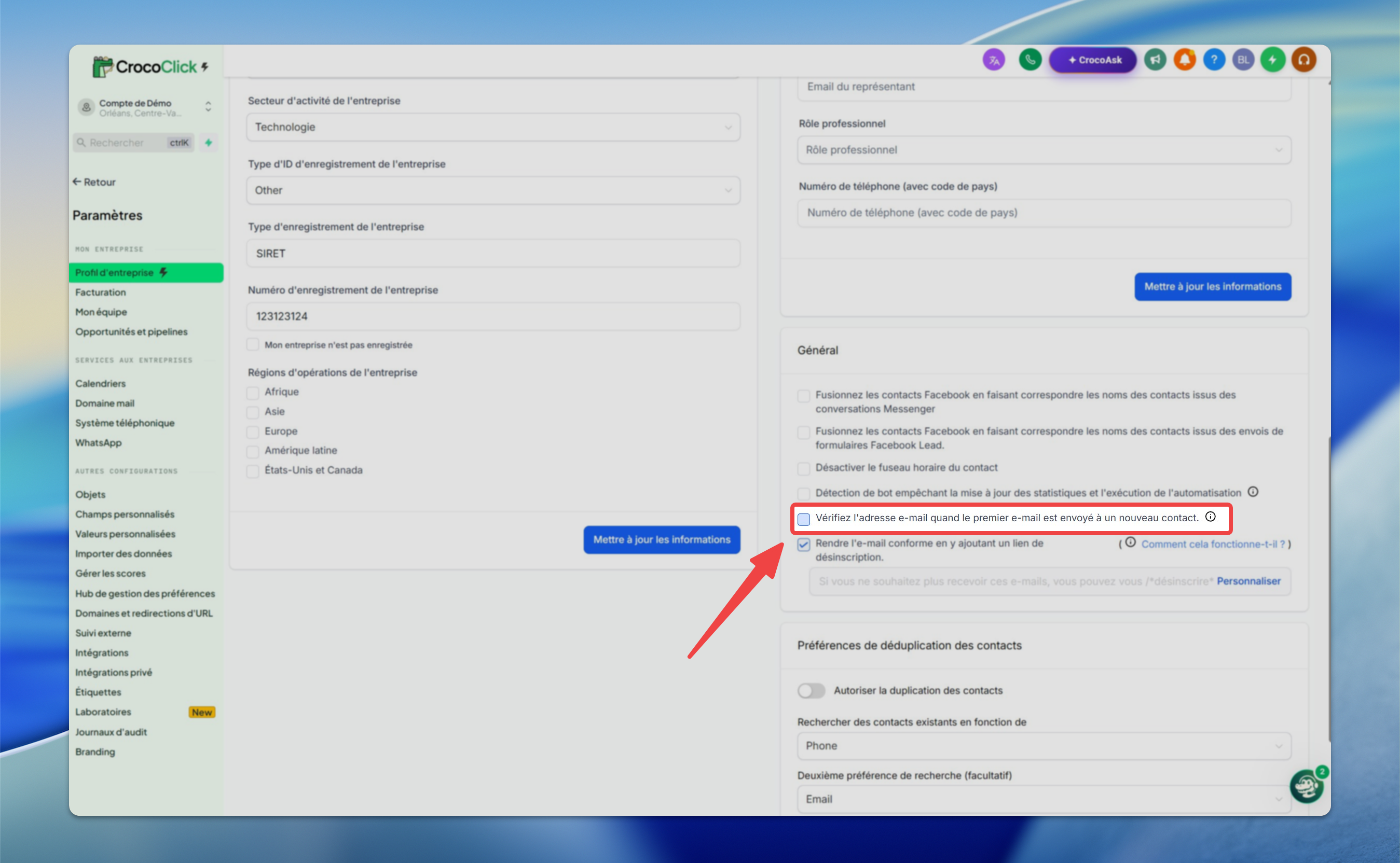Open the megaphone announcements icon

(1155, 60)
